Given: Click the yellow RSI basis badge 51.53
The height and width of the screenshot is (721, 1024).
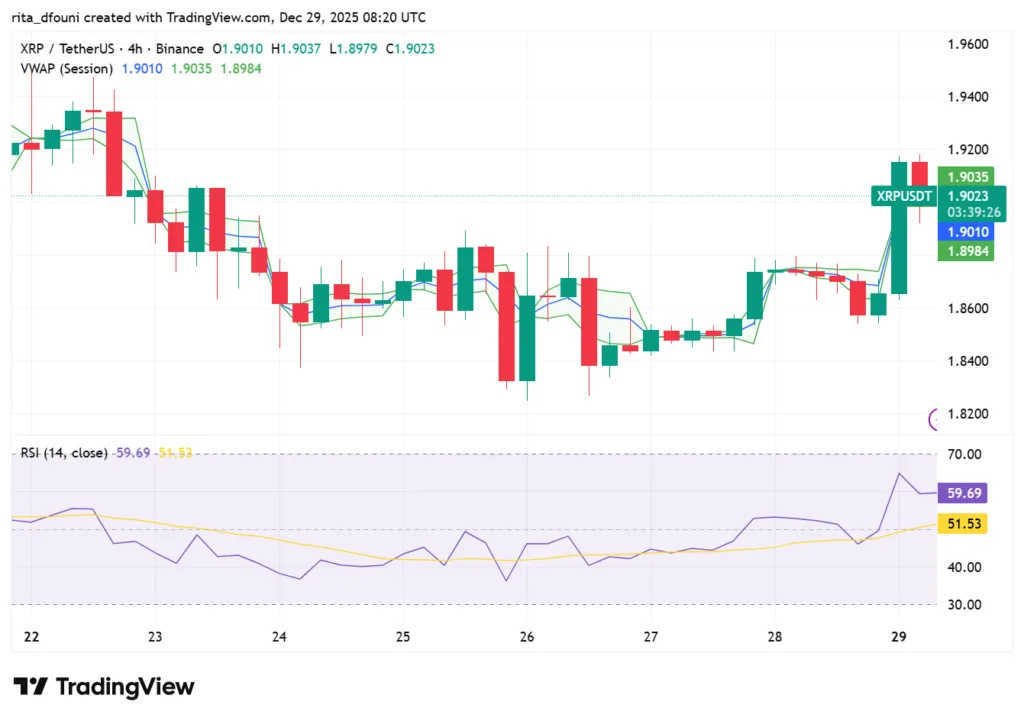Looking at the screenshot, I should pos(963,523).
